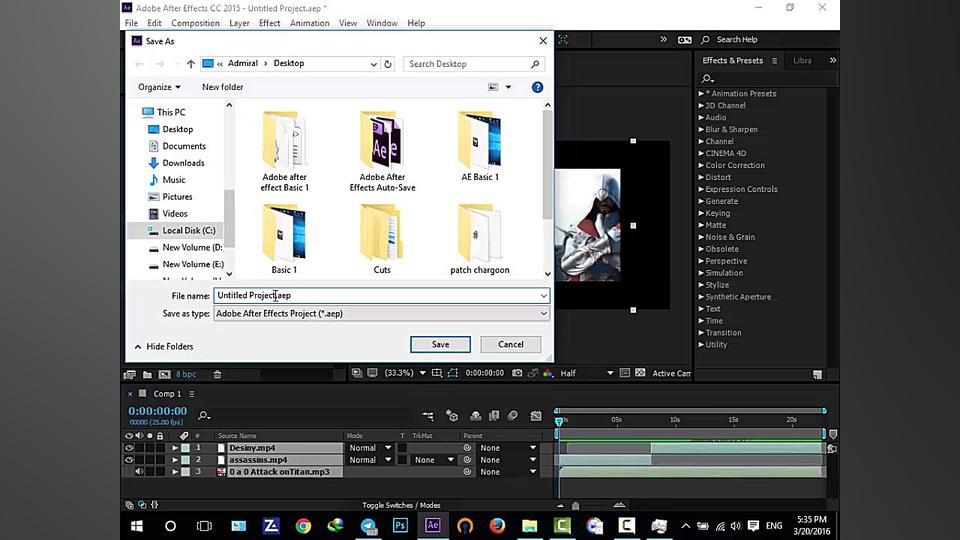Refresh the Desktop folder listing
The height and width of the screenshot is (540, 960).
click(388, 64)
